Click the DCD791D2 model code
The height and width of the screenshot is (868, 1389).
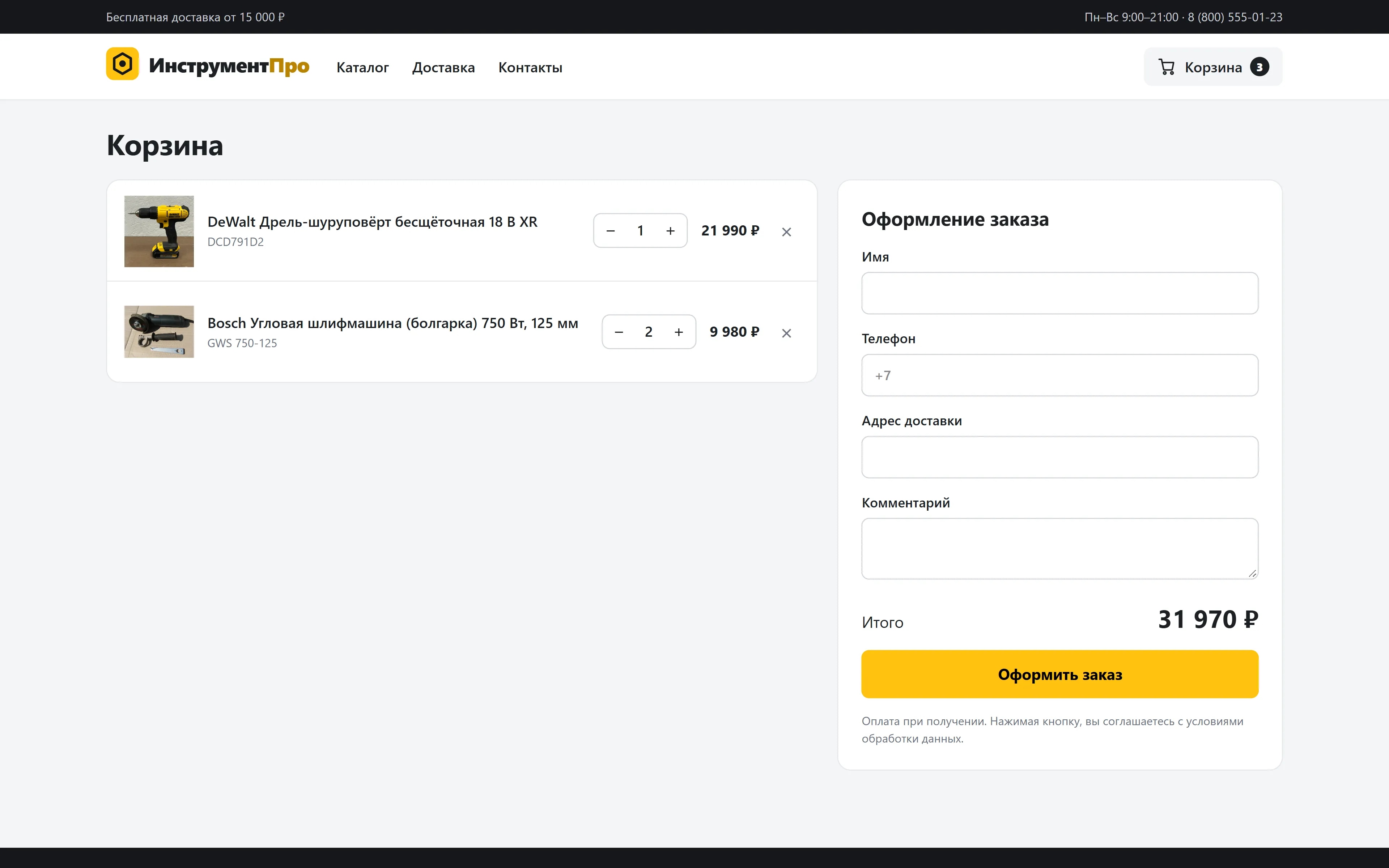tap(235, 242)
